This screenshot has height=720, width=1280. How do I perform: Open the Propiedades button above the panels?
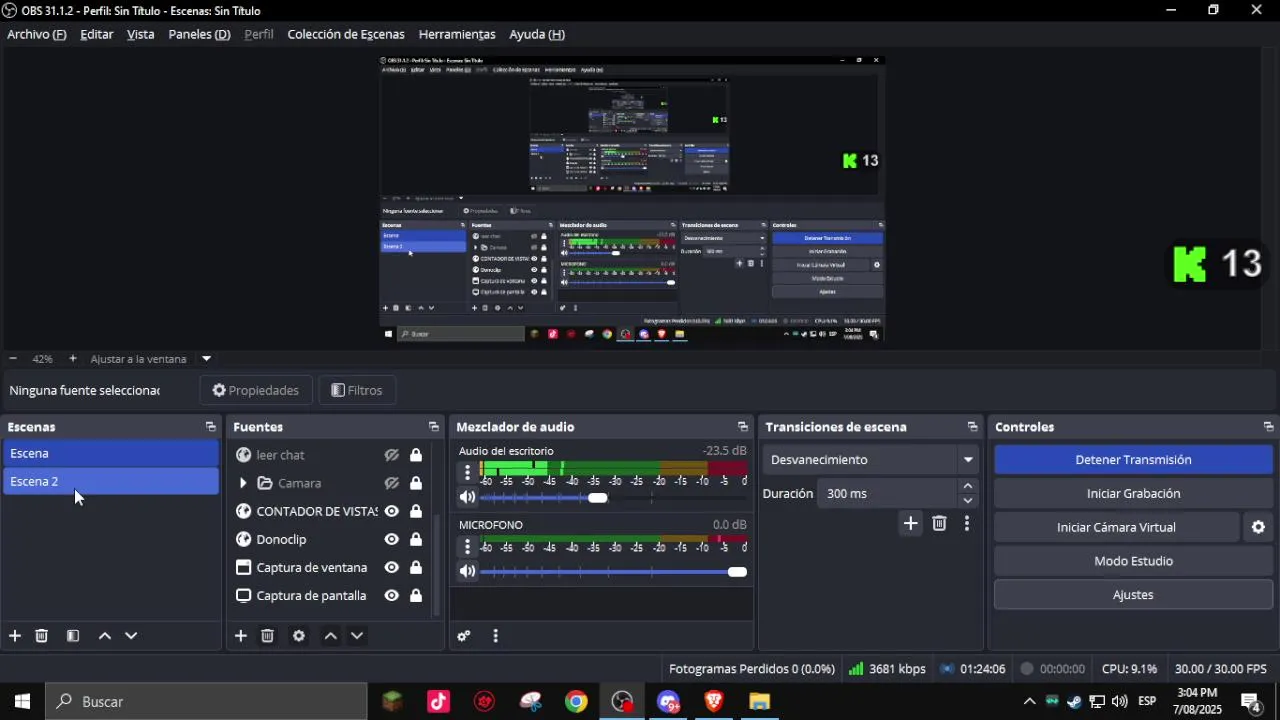[x=256, y=390]
